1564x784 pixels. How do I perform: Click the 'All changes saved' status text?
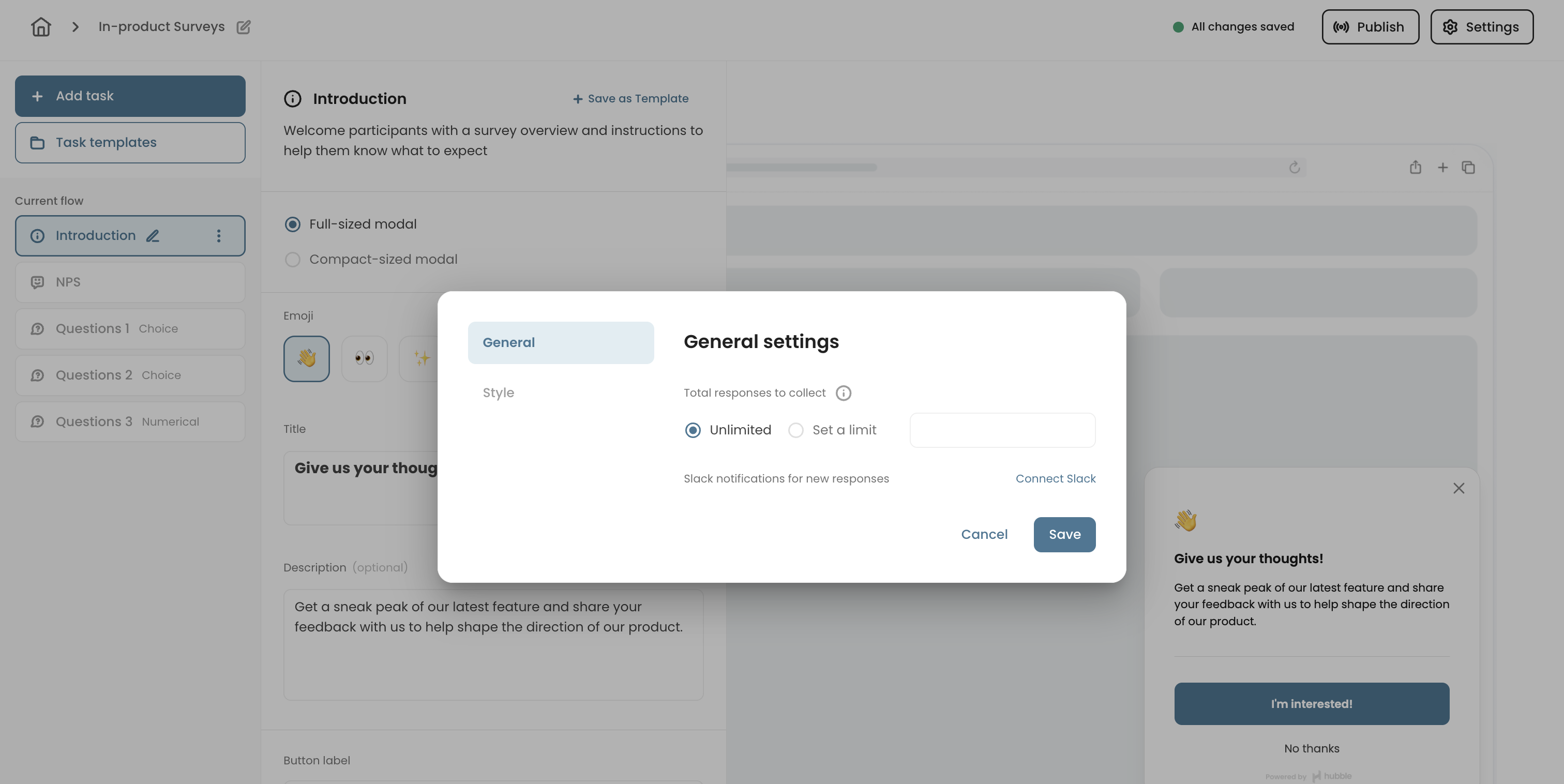coord(1242,27)
